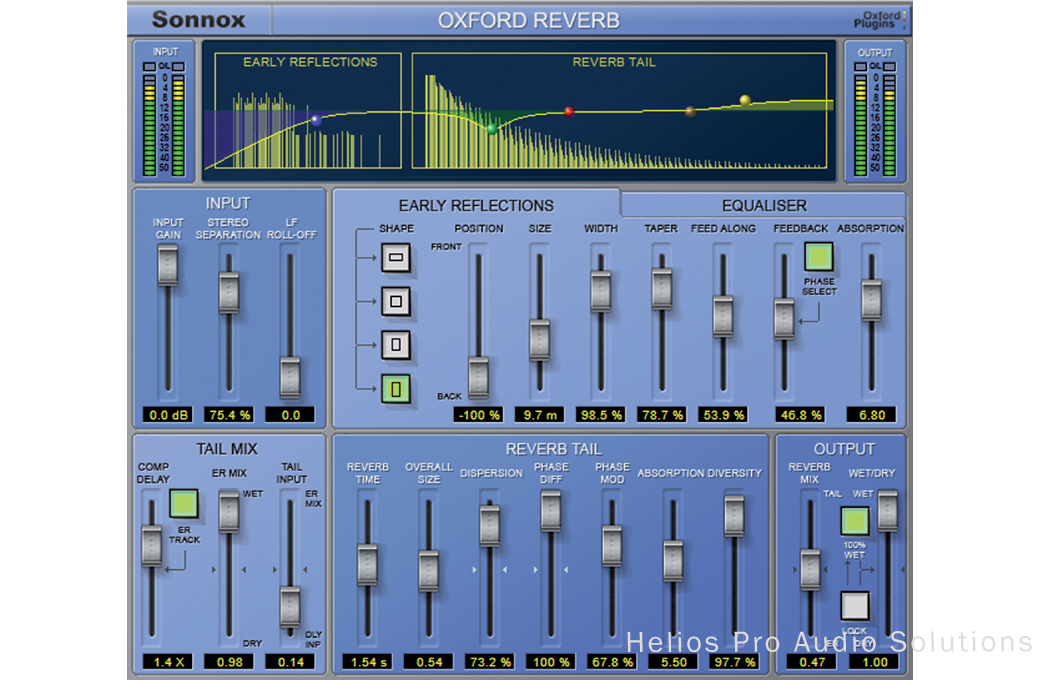Image resolution: width=1060 pixels, height=680 pixels.
Task: Switch to the Equaliser tab
Action: [x=764, y=205]
